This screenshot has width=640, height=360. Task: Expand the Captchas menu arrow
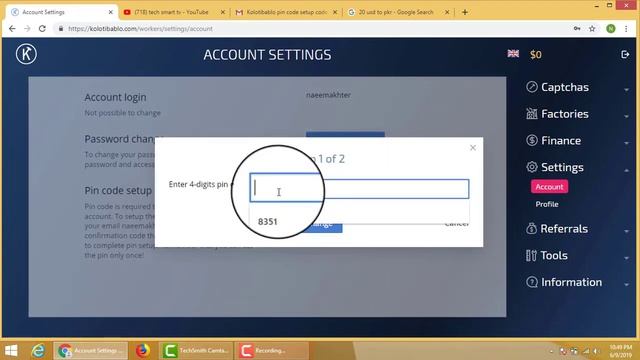pyautogui.click(x=626, y=89)
